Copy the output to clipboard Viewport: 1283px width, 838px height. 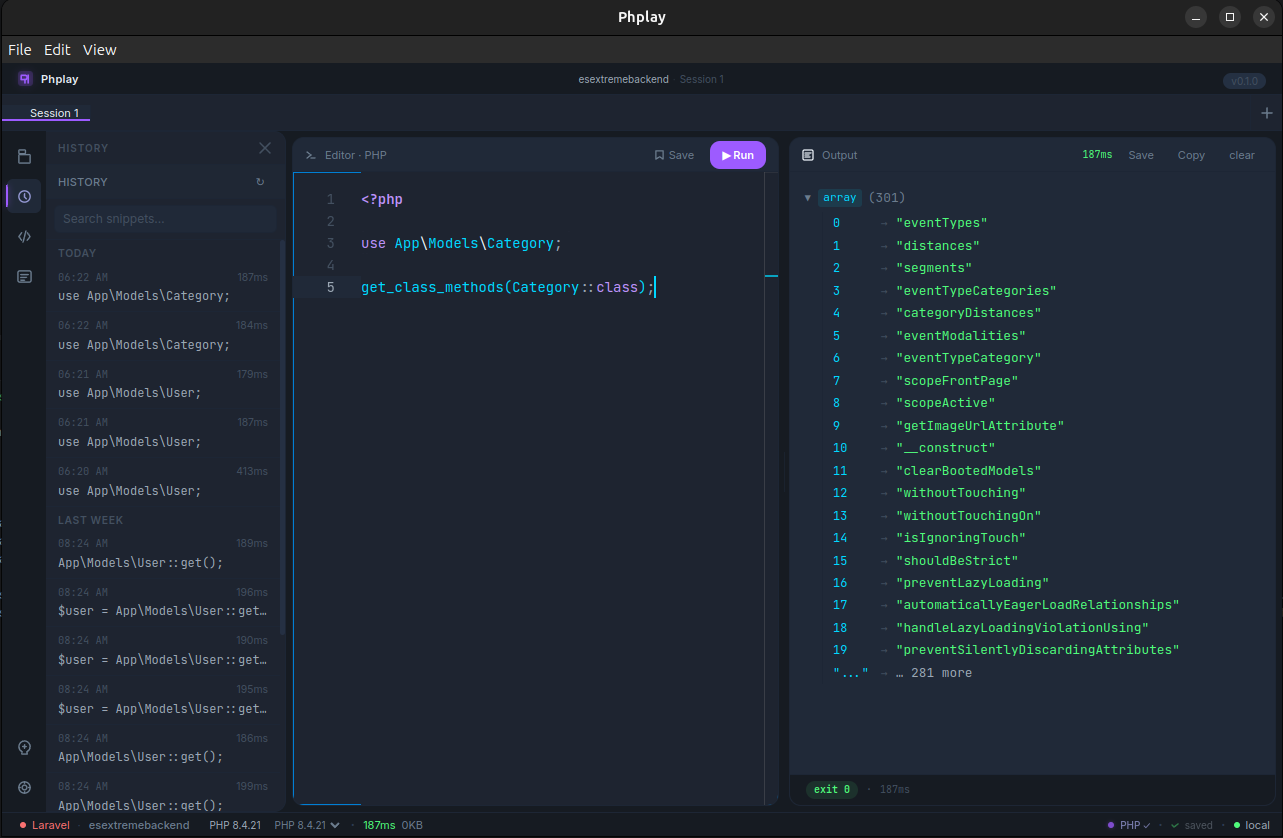[1191, 155]
